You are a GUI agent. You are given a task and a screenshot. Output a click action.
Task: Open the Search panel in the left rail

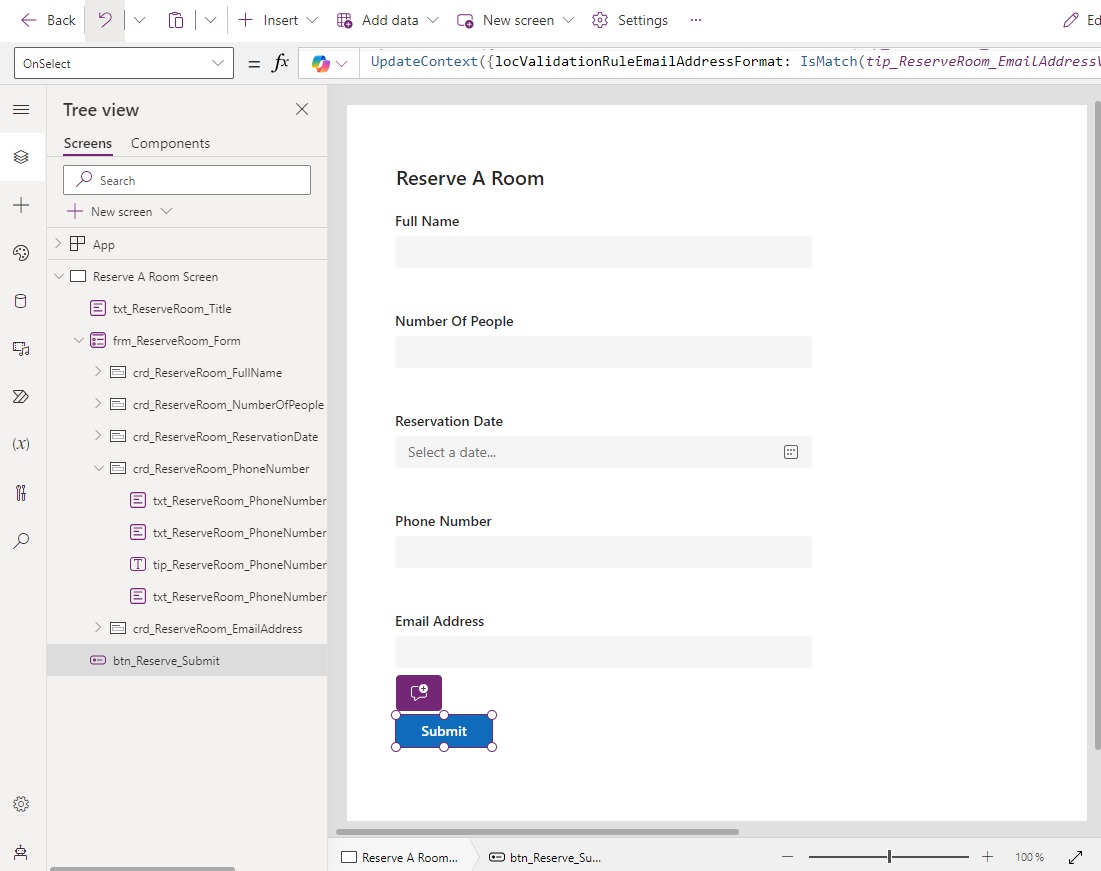[21, 541]
